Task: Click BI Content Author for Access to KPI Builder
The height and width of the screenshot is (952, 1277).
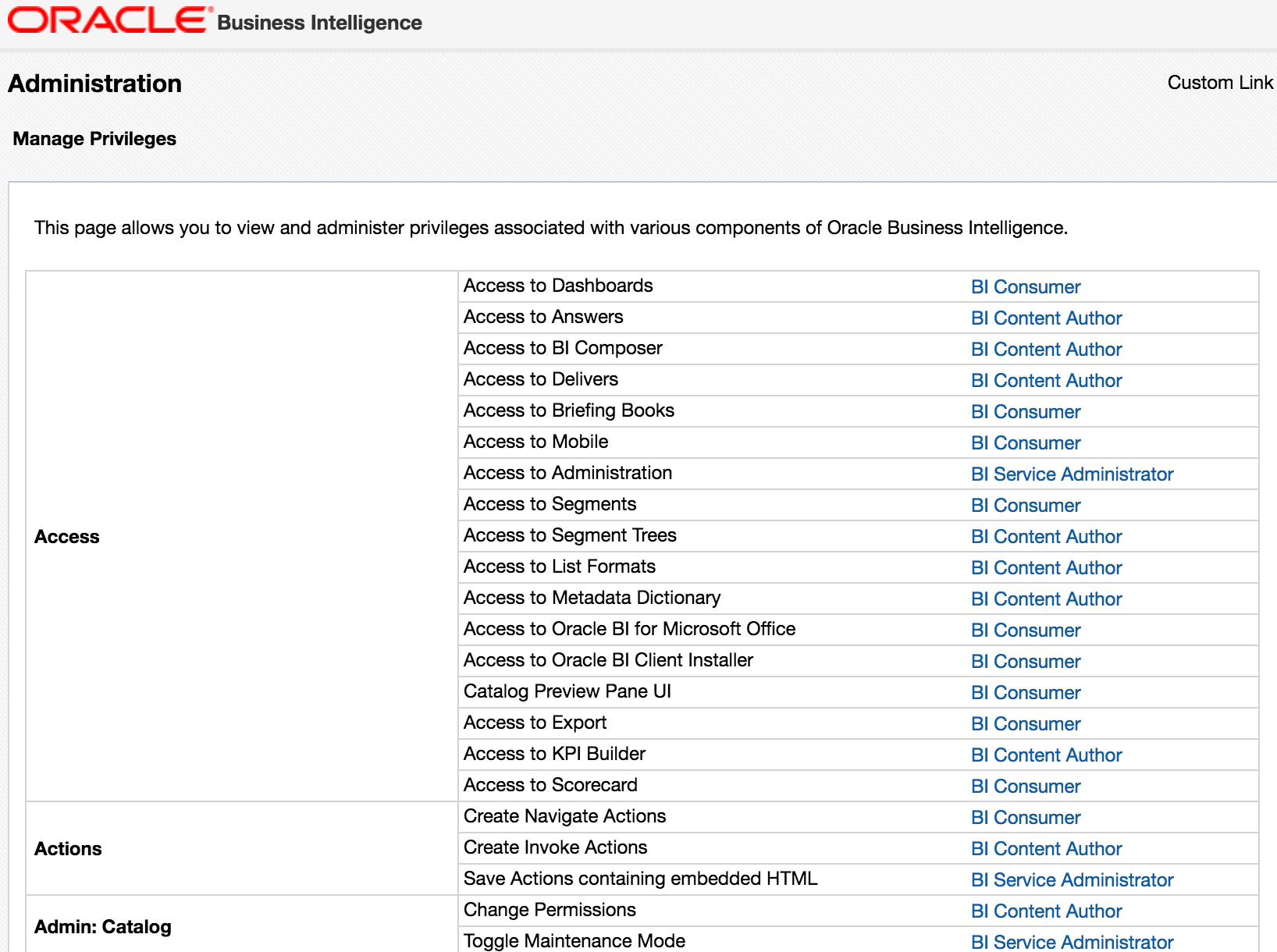Action: tap(1046, 755)
